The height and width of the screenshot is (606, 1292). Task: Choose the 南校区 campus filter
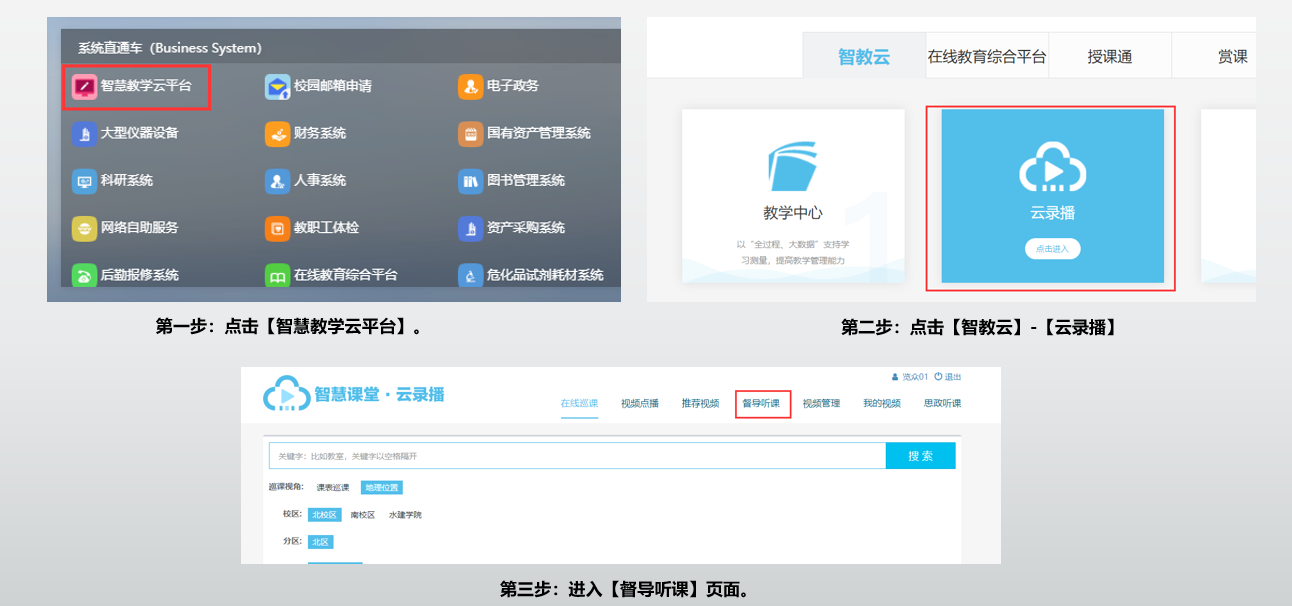point(362,515)
